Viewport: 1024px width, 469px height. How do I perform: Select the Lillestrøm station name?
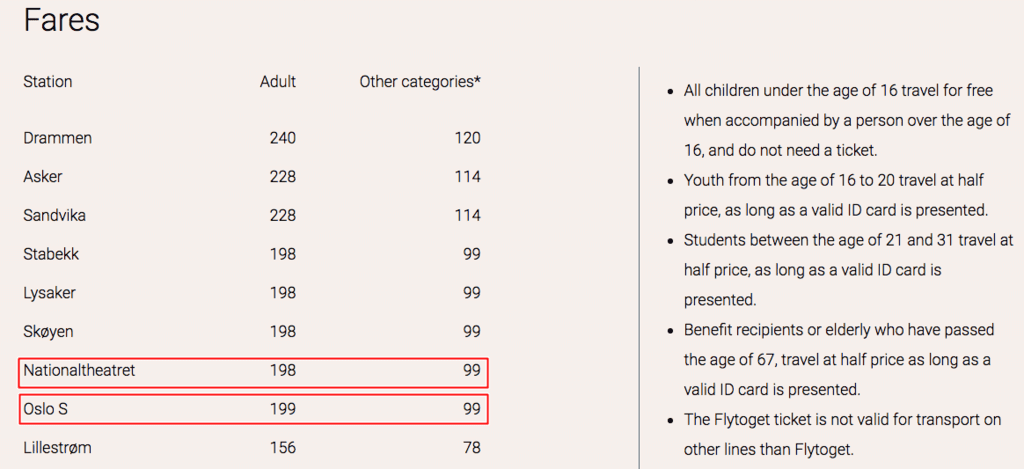tap(57, 448)
